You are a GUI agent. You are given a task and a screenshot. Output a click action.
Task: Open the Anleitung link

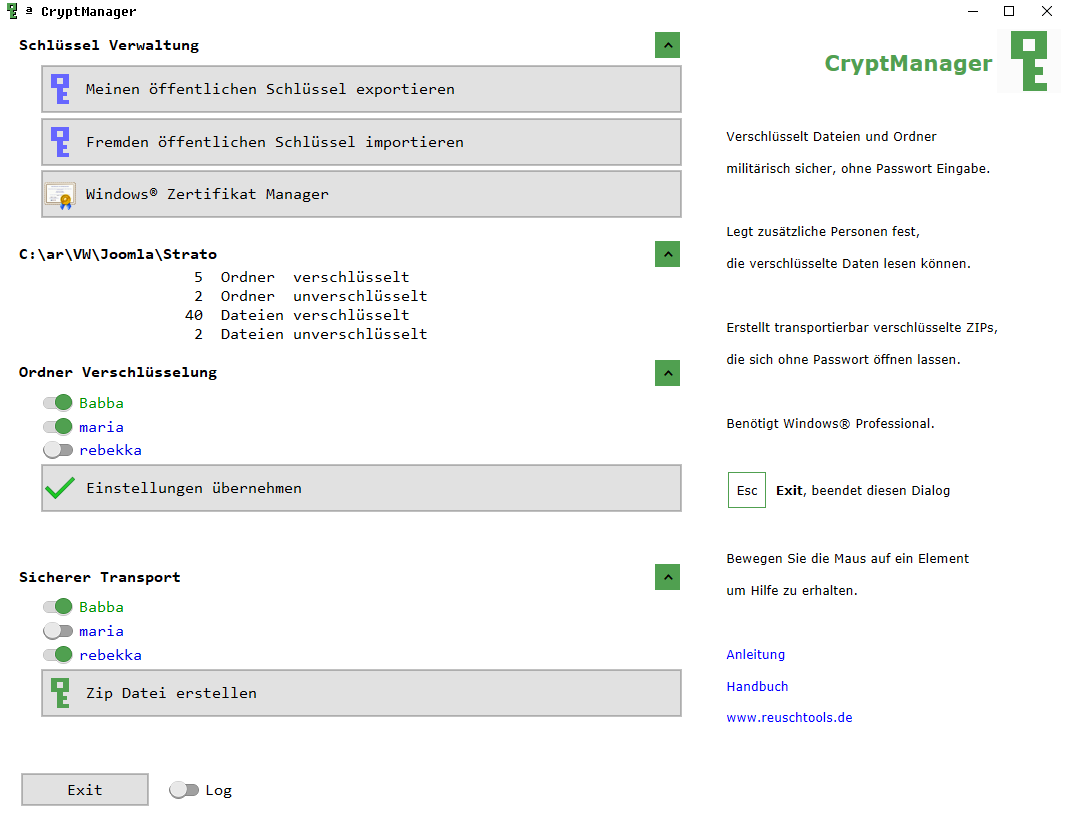[755, 654]
